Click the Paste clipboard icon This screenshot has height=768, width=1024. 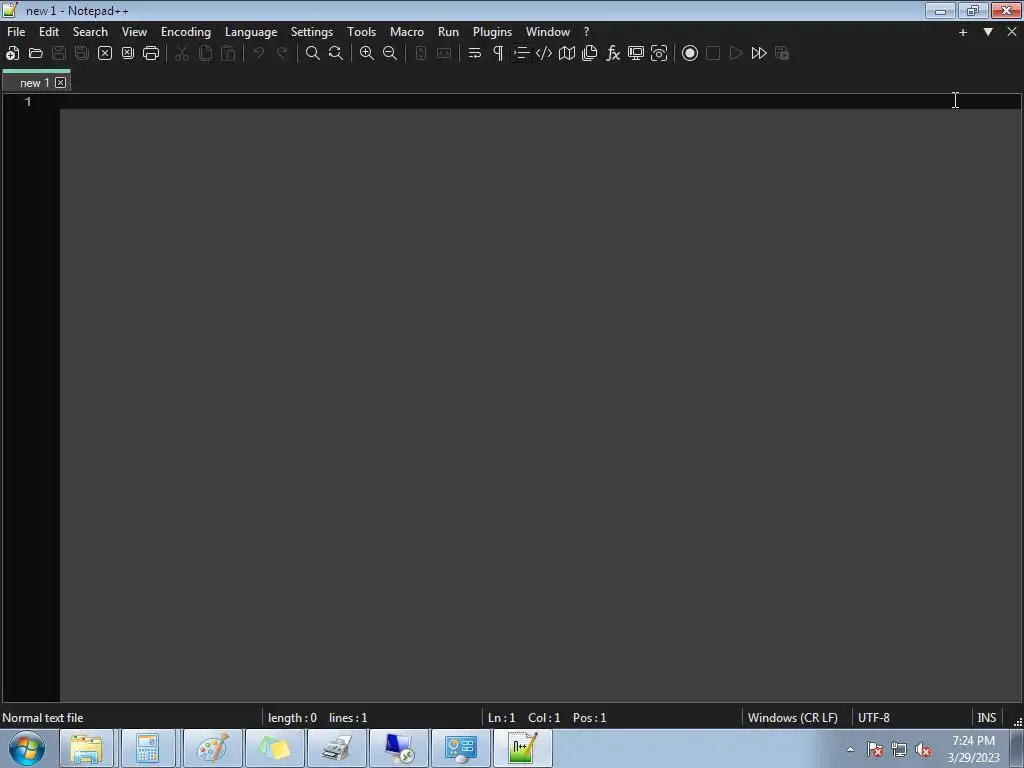228,54
